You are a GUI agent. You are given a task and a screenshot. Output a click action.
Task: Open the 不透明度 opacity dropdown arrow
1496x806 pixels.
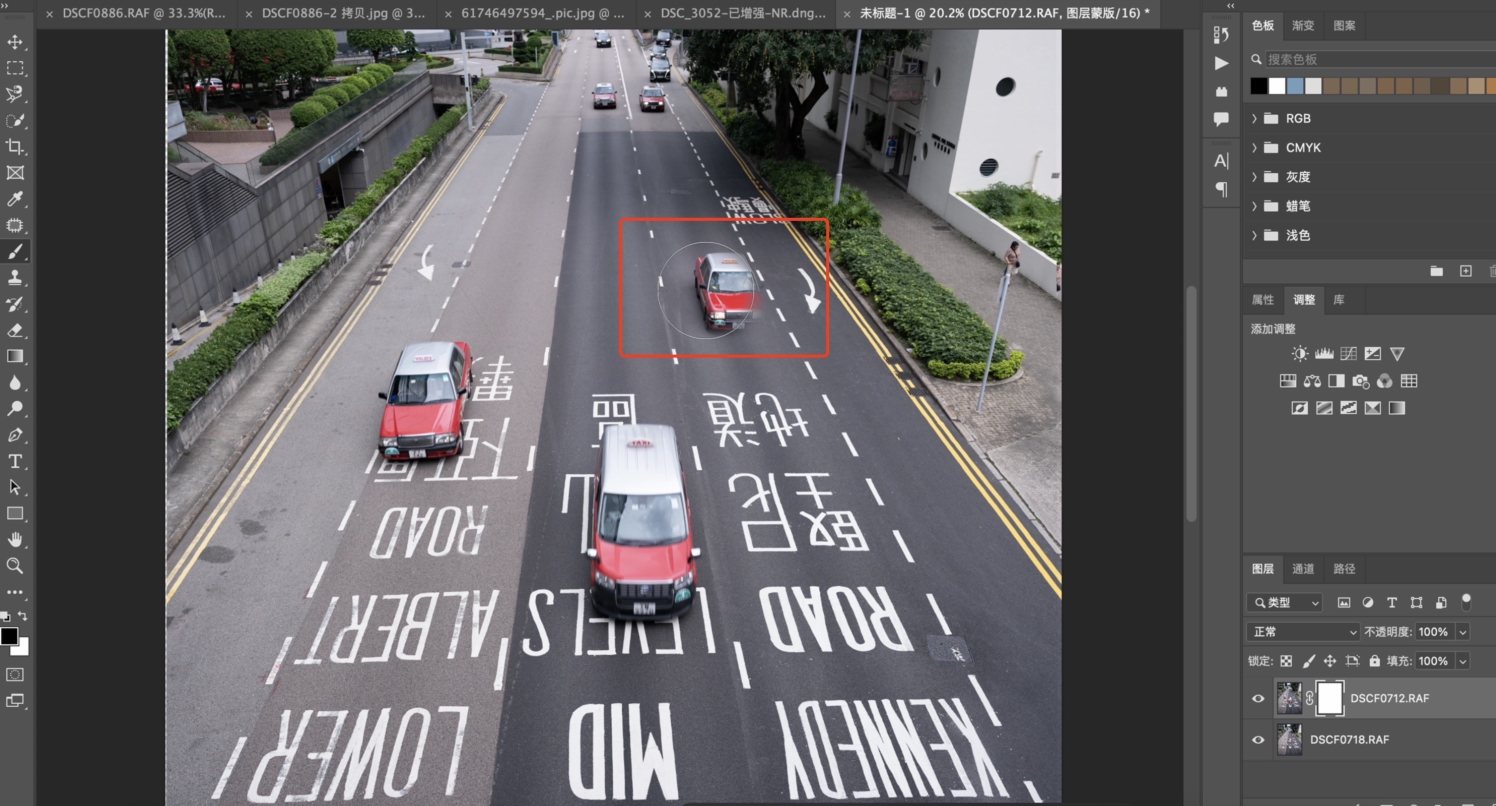pyautogui.click(x=1463, y=632)
